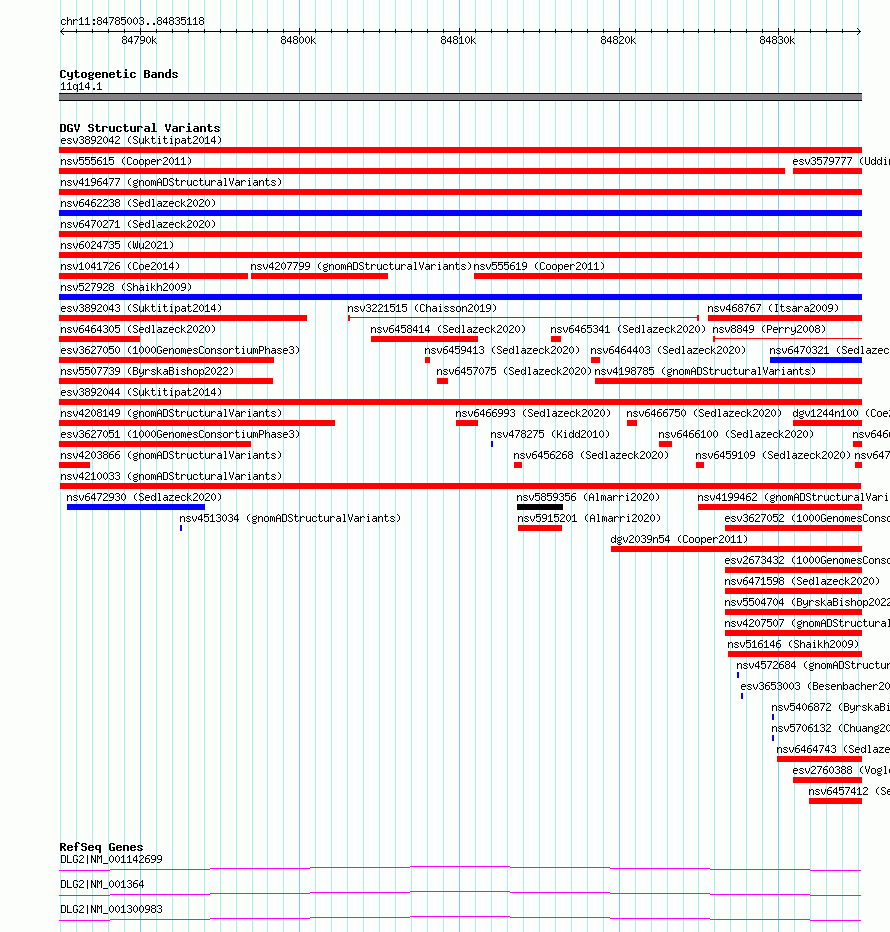Open nsv8849 (Perry2008) variant
Viewport: 890px width, 932px height.
click(769, 329)
